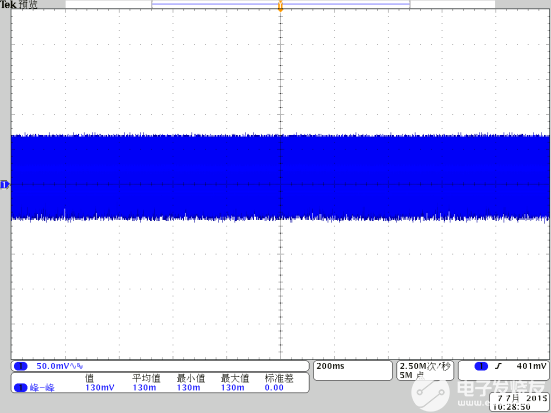The image size is (551, 413).
Task: Select the channel 1 ground level indicator
Action: pyautogui.click(x=4, y=184)
